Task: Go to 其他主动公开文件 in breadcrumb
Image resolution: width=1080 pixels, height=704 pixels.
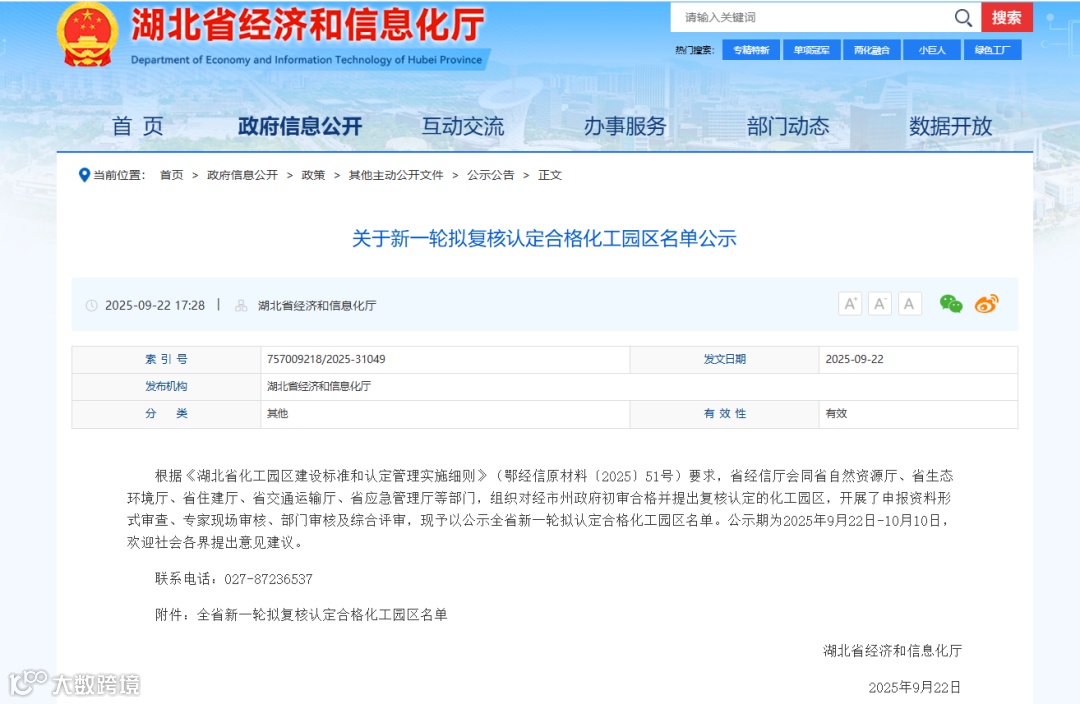Action: pos(396,175)
